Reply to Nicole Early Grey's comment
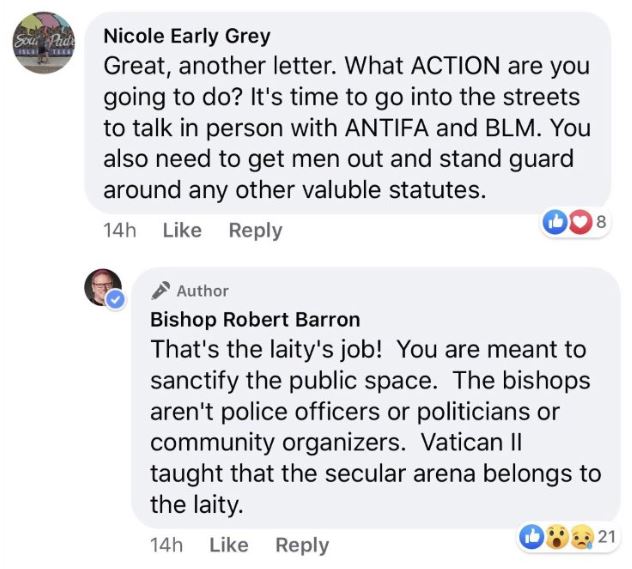 255,231
